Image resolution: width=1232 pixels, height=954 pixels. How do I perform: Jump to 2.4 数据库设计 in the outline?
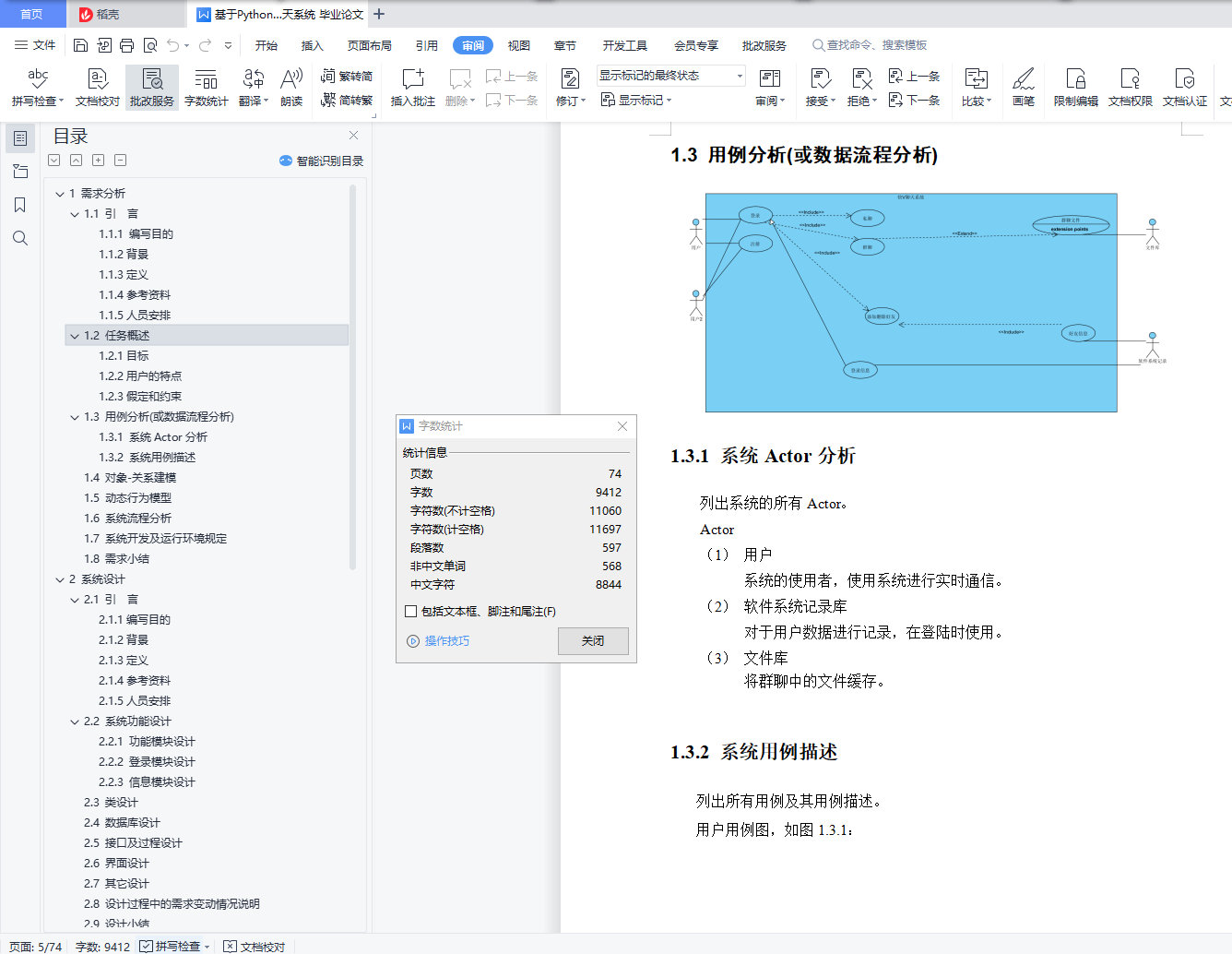(122, 823)
